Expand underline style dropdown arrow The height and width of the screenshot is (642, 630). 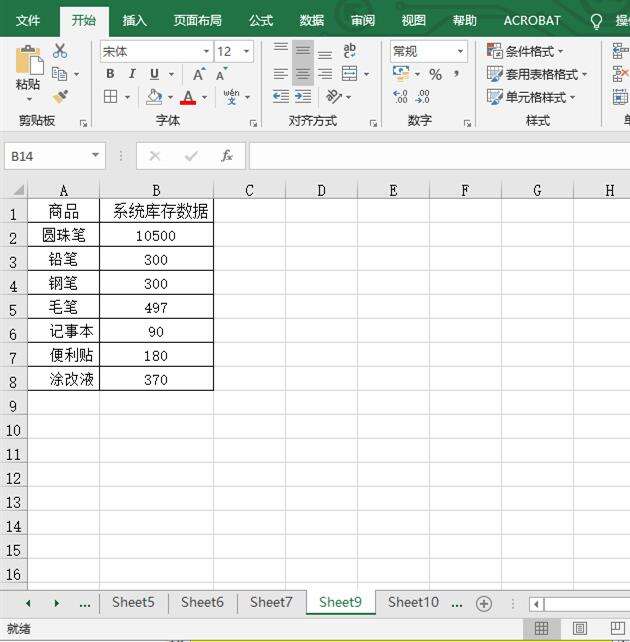(172, 75)
